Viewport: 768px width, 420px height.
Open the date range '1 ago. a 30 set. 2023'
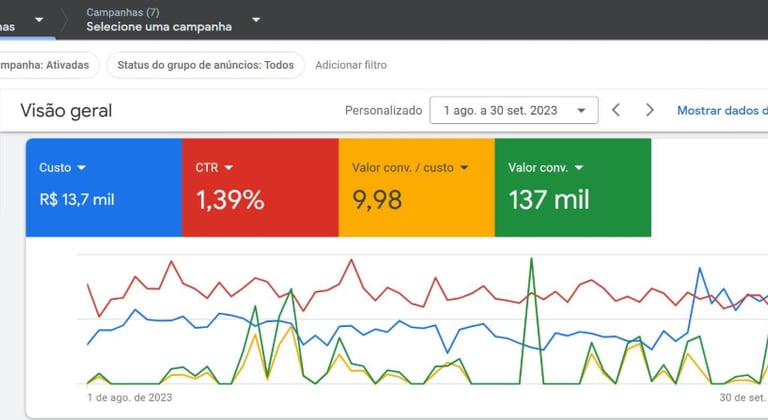coord(514,110)
